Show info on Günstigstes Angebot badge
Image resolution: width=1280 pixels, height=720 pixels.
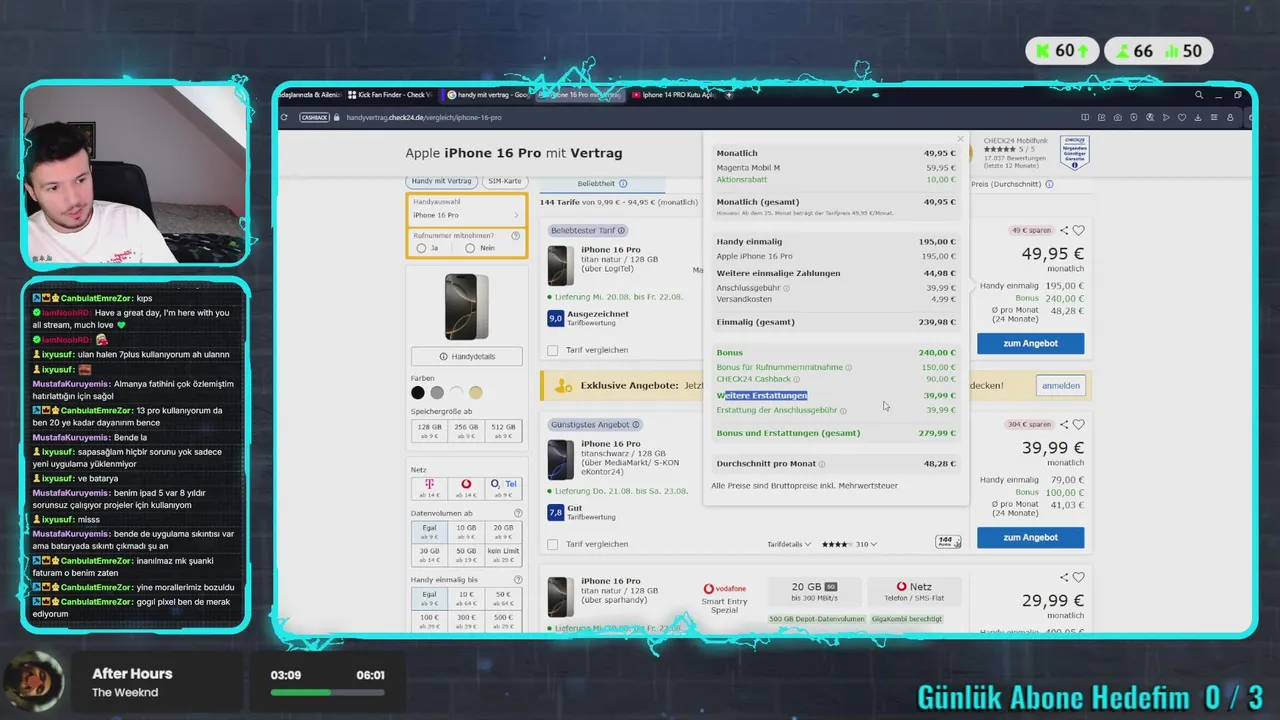(636, 425)
